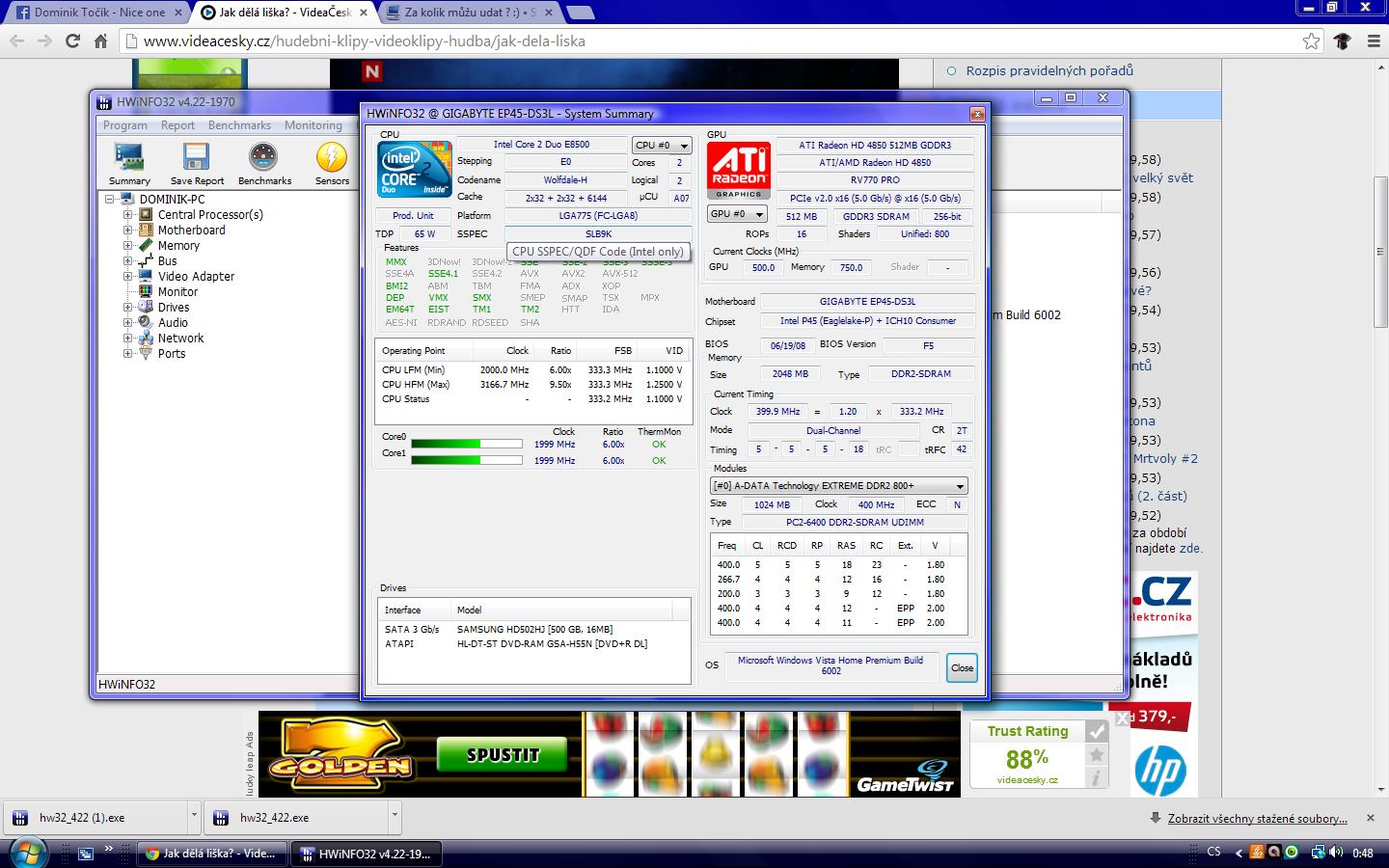Click the Close button in System Summary
This screenshot has width=1389, height=868.
(x=962, y=667)
